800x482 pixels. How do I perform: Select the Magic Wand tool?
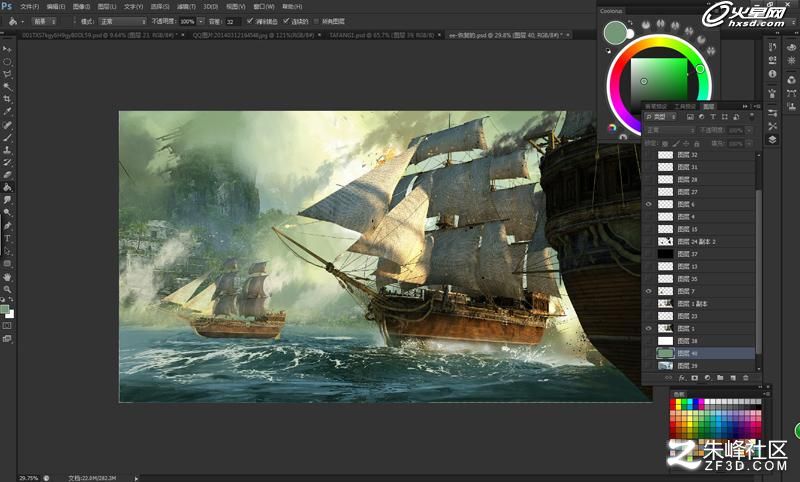pyautogui.click(x=7, y=87)
